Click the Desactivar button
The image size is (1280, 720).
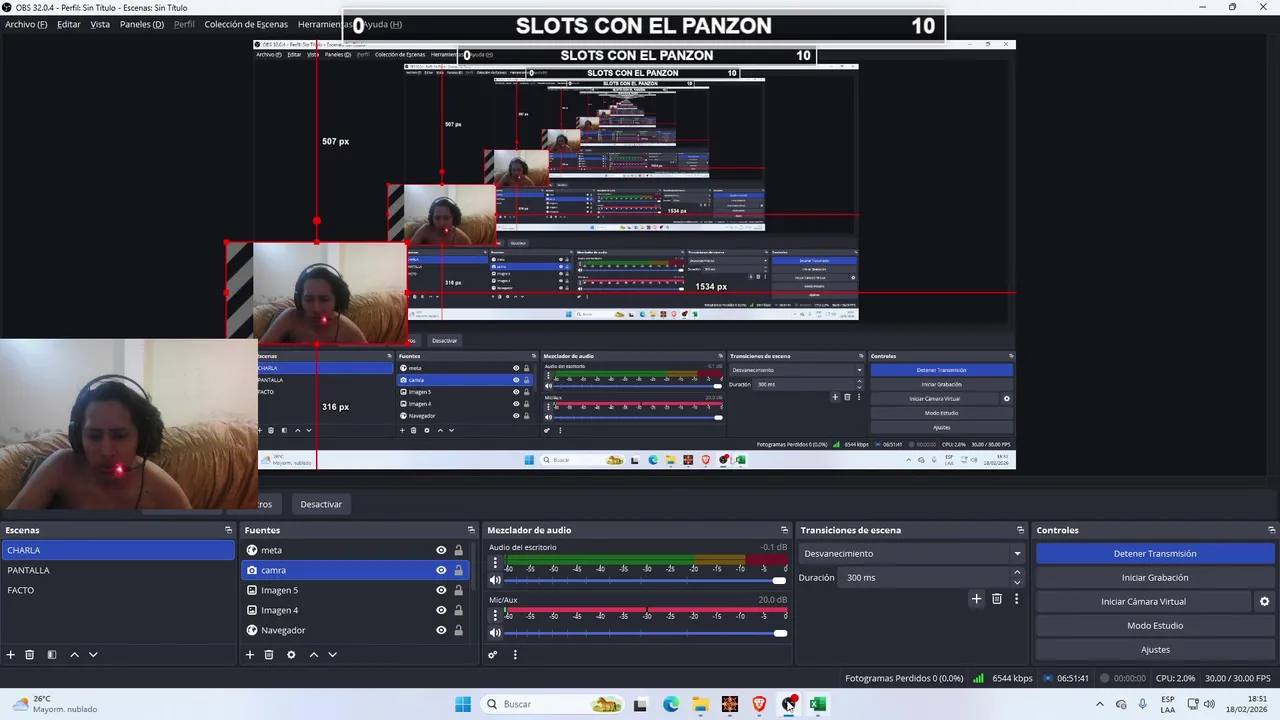pyautogui.click(x=321, y=504)
